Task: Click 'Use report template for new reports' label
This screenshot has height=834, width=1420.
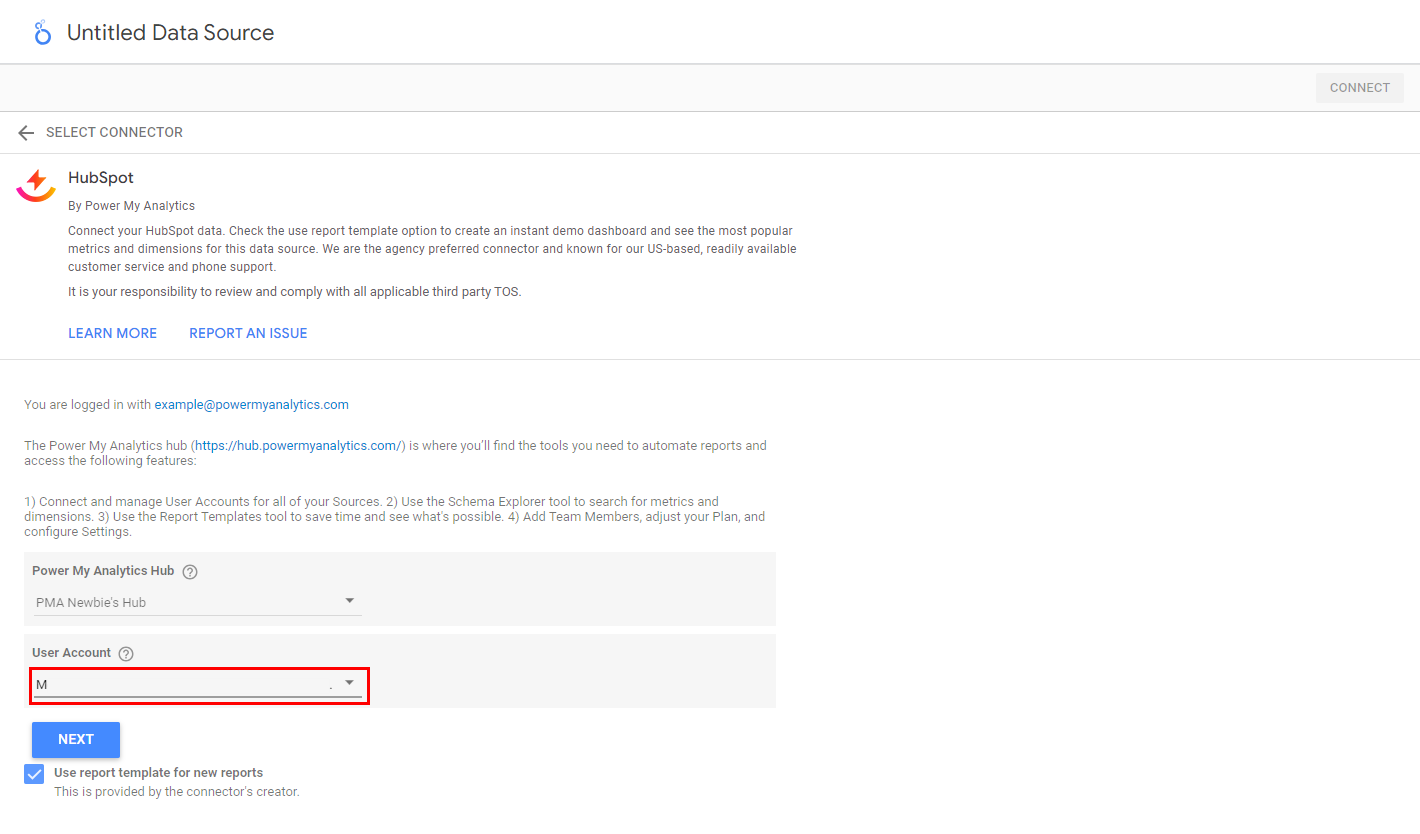Action: pos(158,773)
